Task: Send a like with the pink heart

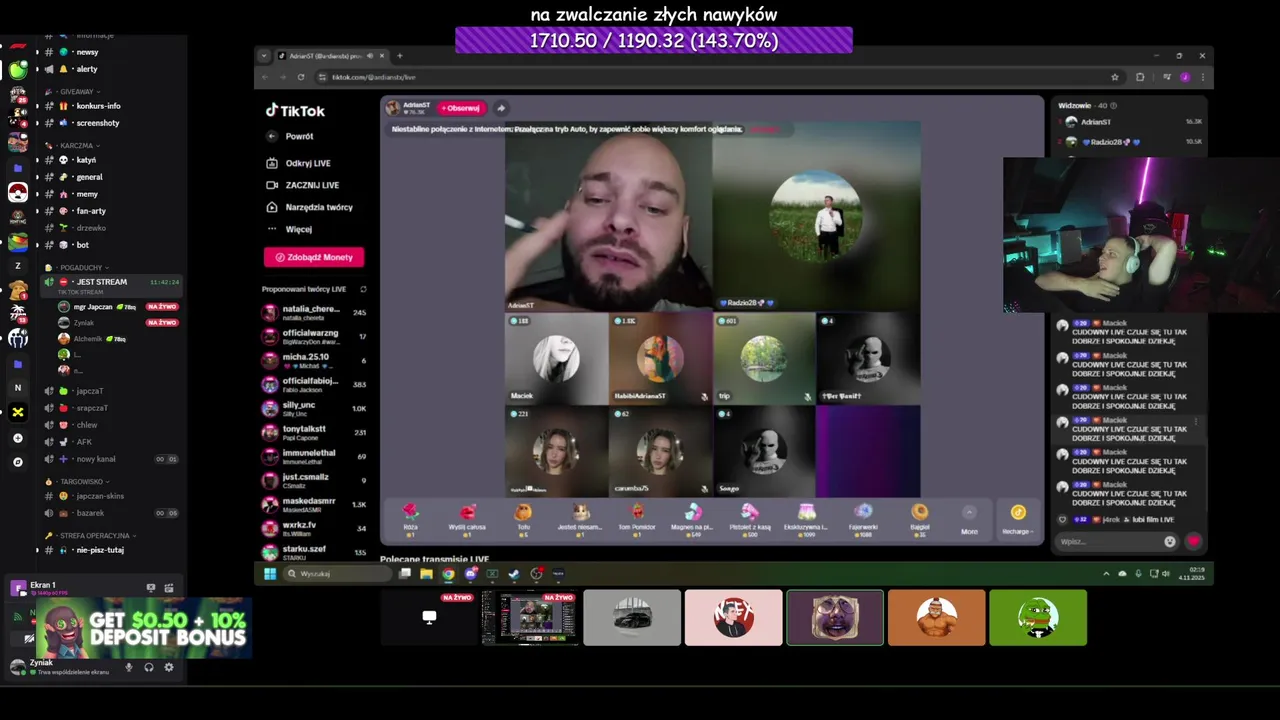Action: coord(1193,541)
